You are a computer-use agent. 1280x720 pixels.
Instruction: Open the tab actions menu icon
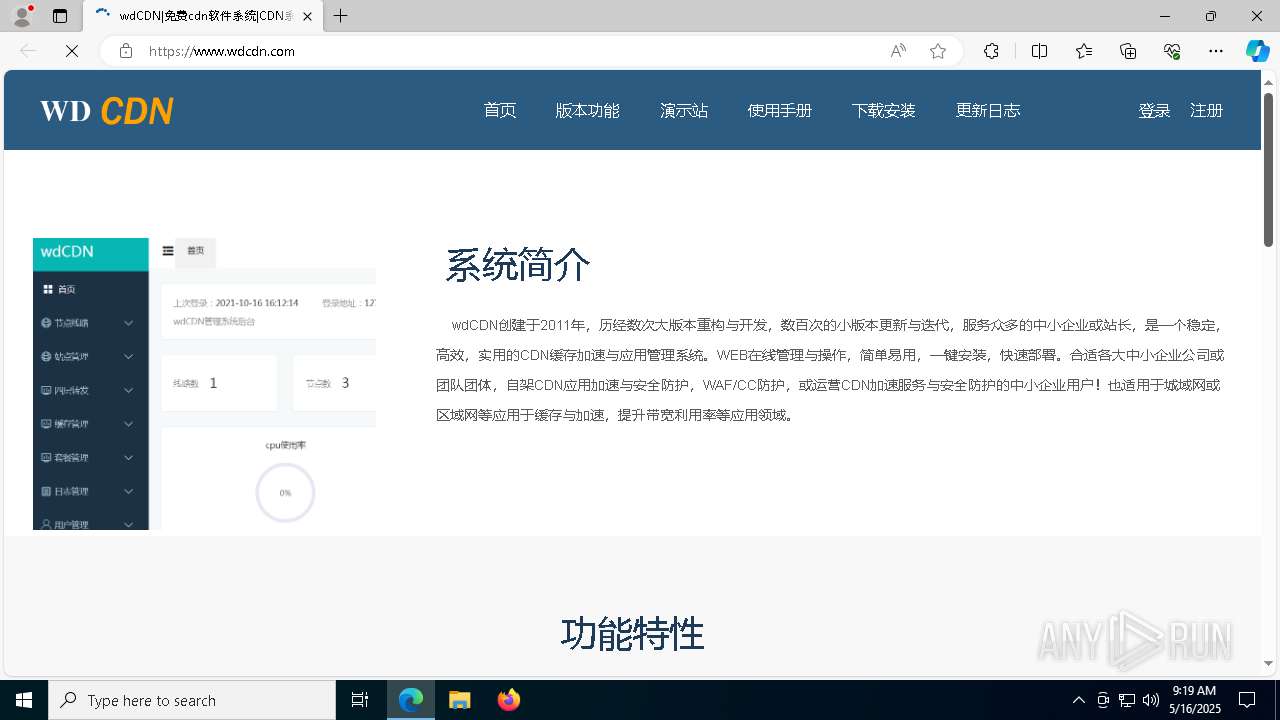60,16
